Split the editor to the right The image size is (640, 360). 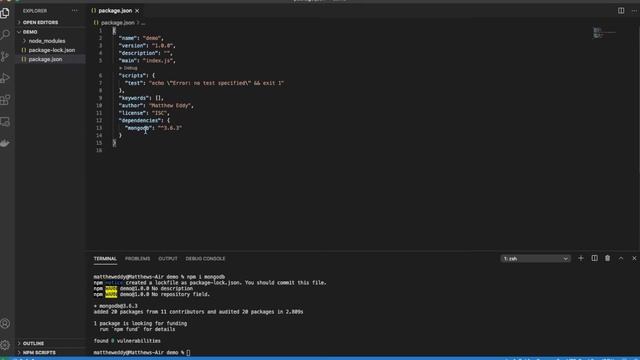pyautogui.click(x=621, y=11)
